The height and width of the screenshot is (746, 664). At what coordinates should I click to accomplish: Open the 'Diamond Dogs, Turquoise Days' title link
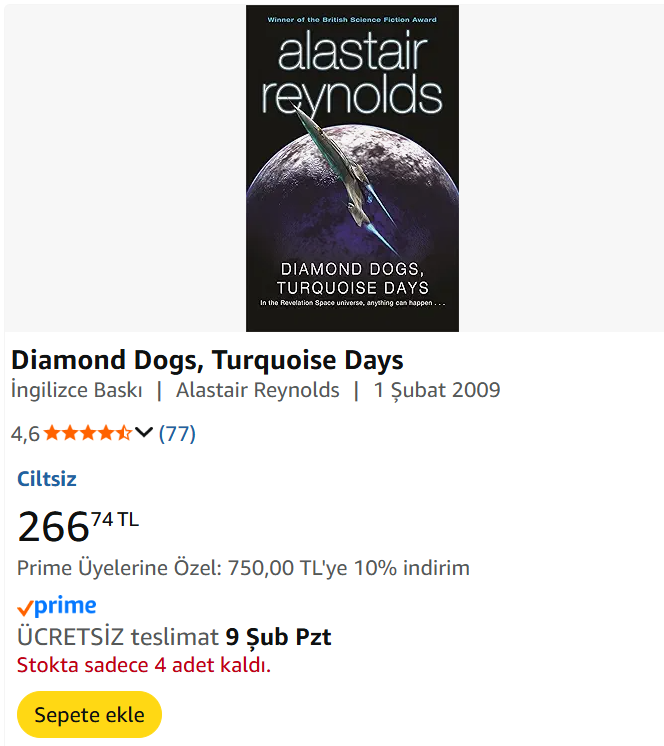pos(207,360)
